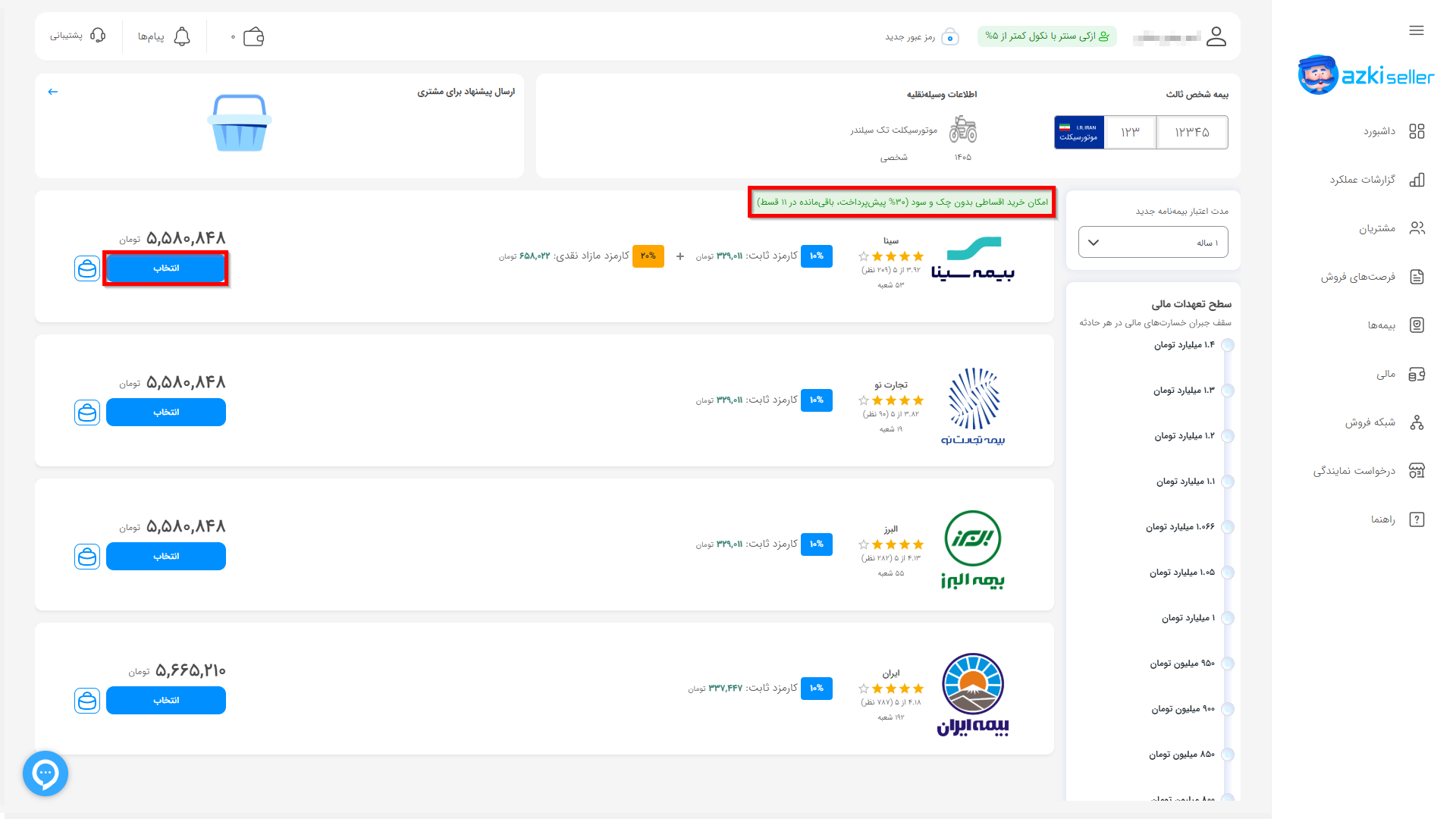Open مالی coins icon
This screenshot has height=819, width=1456.
pyautogui.click(x=1417, y=374)
